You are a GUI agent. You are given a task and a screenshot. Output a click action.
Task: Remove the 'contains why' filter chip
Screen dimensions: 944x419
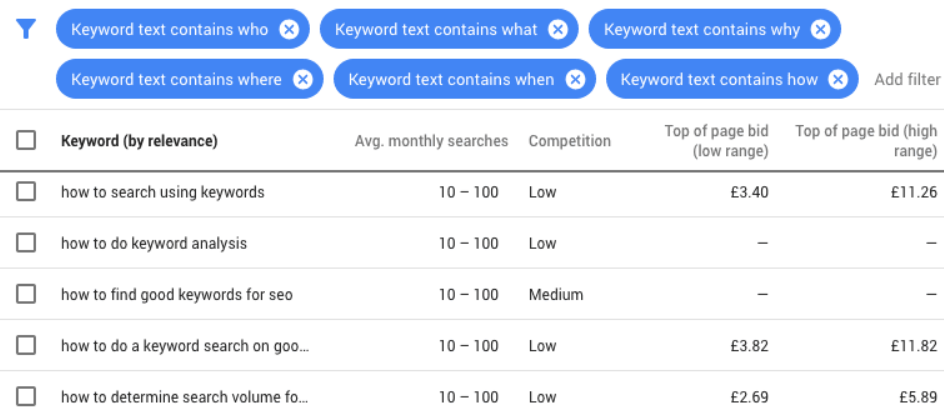(820, 29)
